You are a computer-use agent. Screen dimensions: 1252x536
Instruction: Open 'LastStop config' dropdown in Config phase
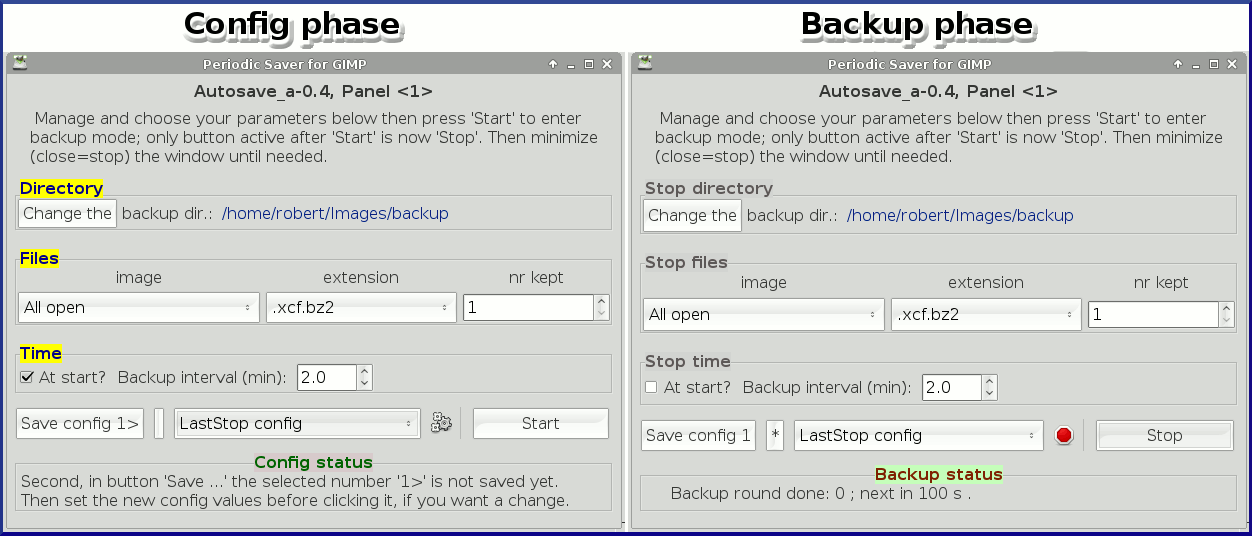pos(297,423)
